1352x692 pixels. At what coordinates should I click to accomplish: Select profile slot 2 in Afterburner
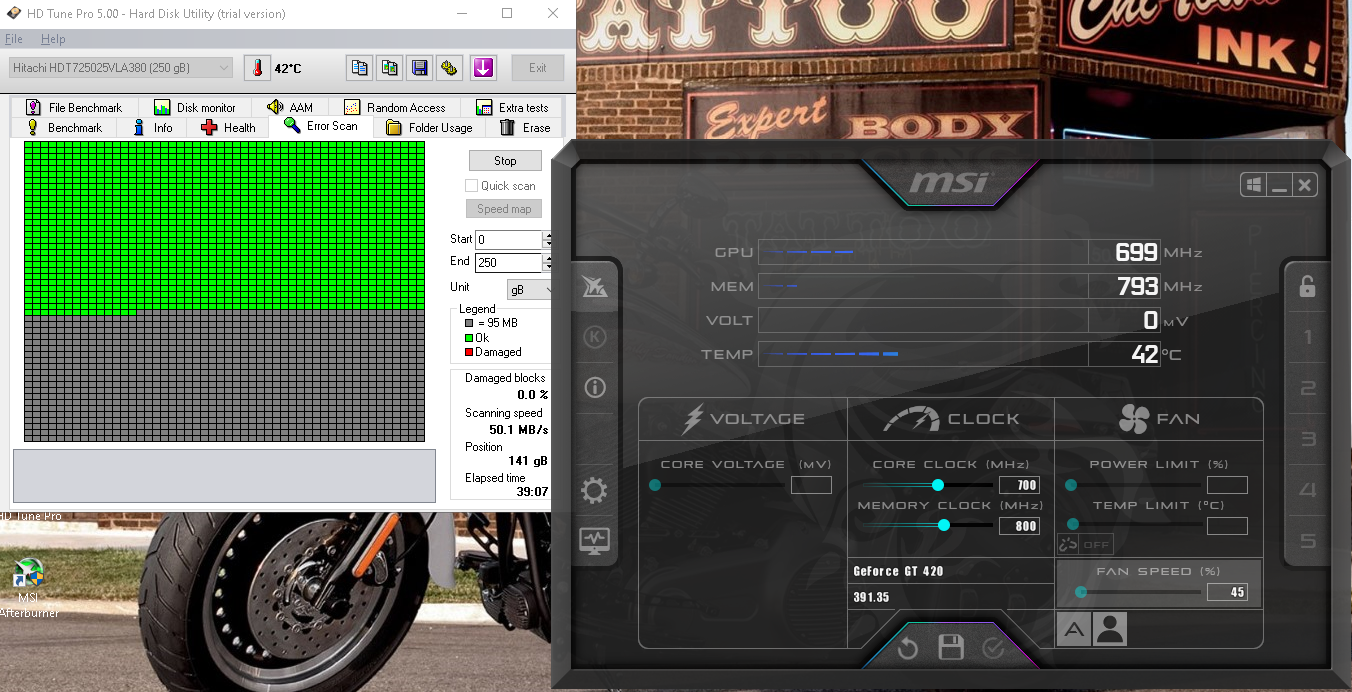(x=1307, y=389)
